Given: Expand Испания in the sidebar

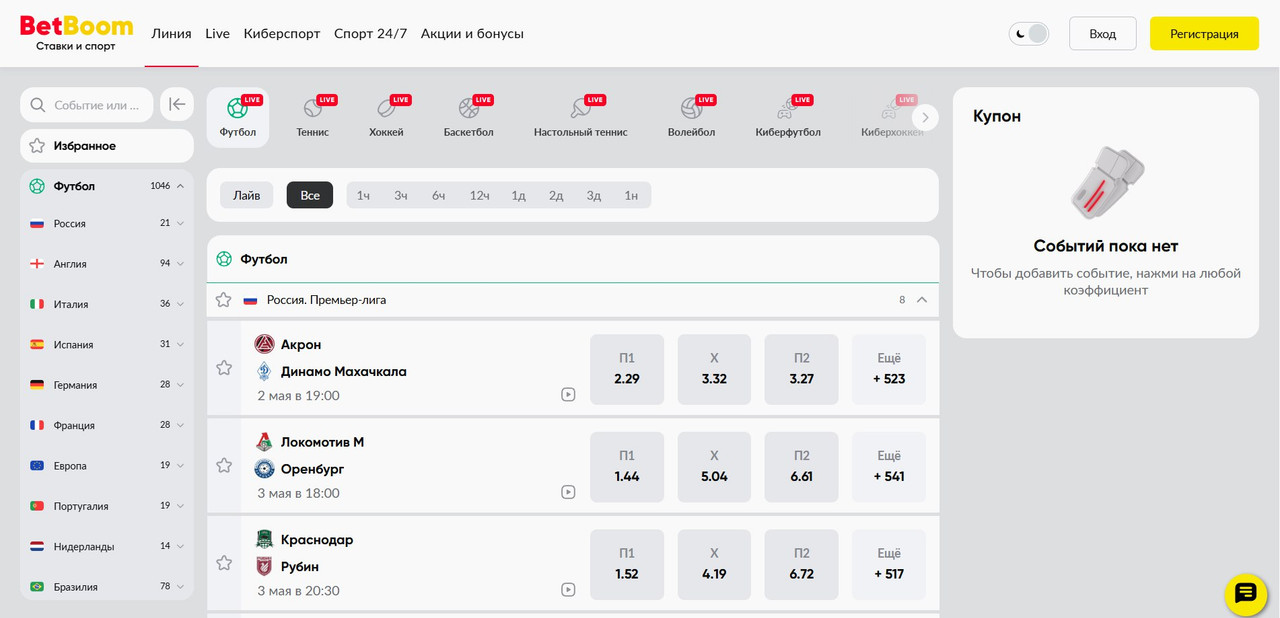Looking at the screenshot, I should (x=107, y=345).
